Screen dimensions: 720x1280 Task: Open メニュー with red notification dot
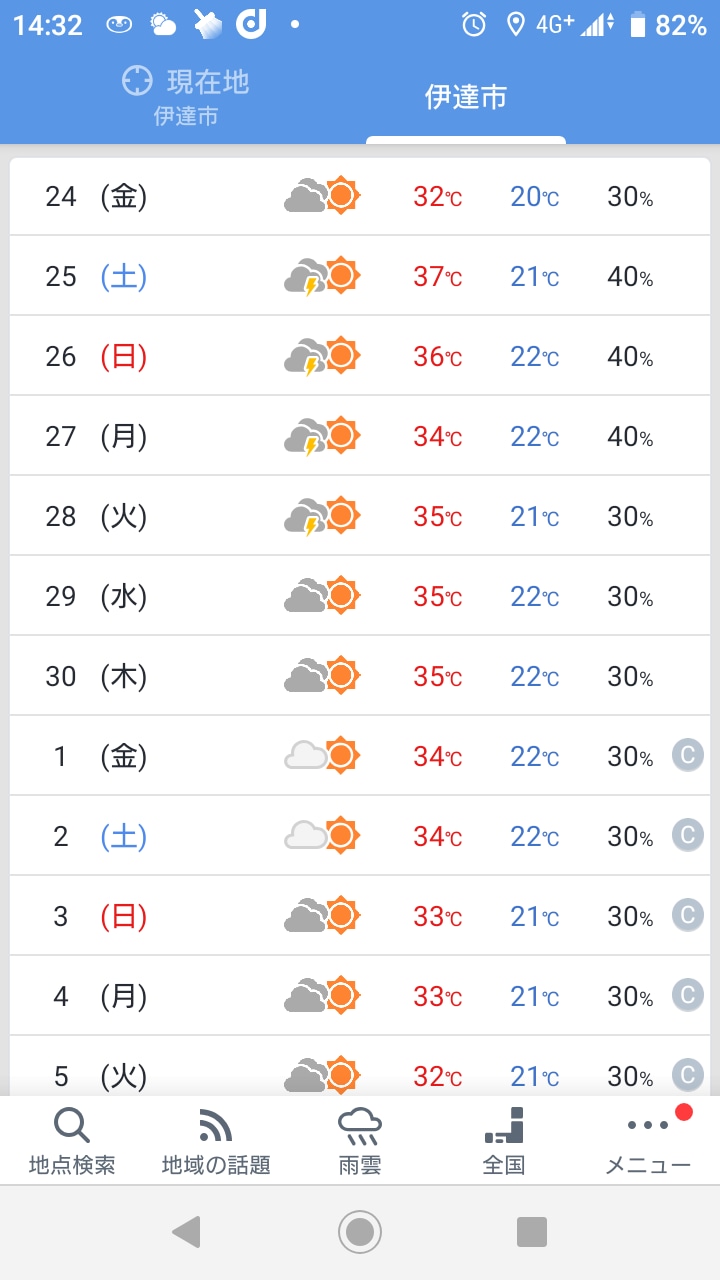(x=648, y=1140)
